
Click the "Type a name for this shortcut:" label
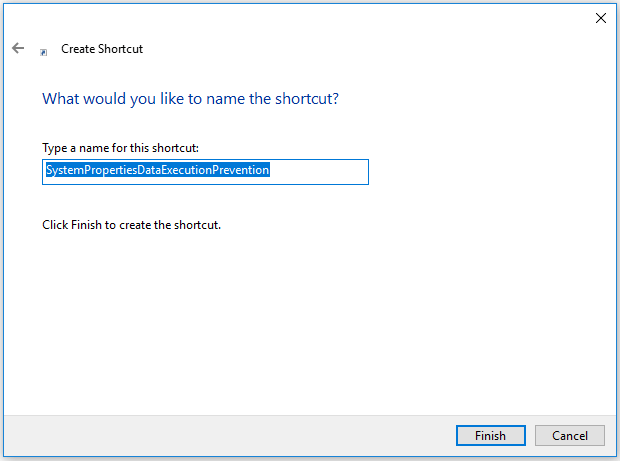(x=120, y=148)
